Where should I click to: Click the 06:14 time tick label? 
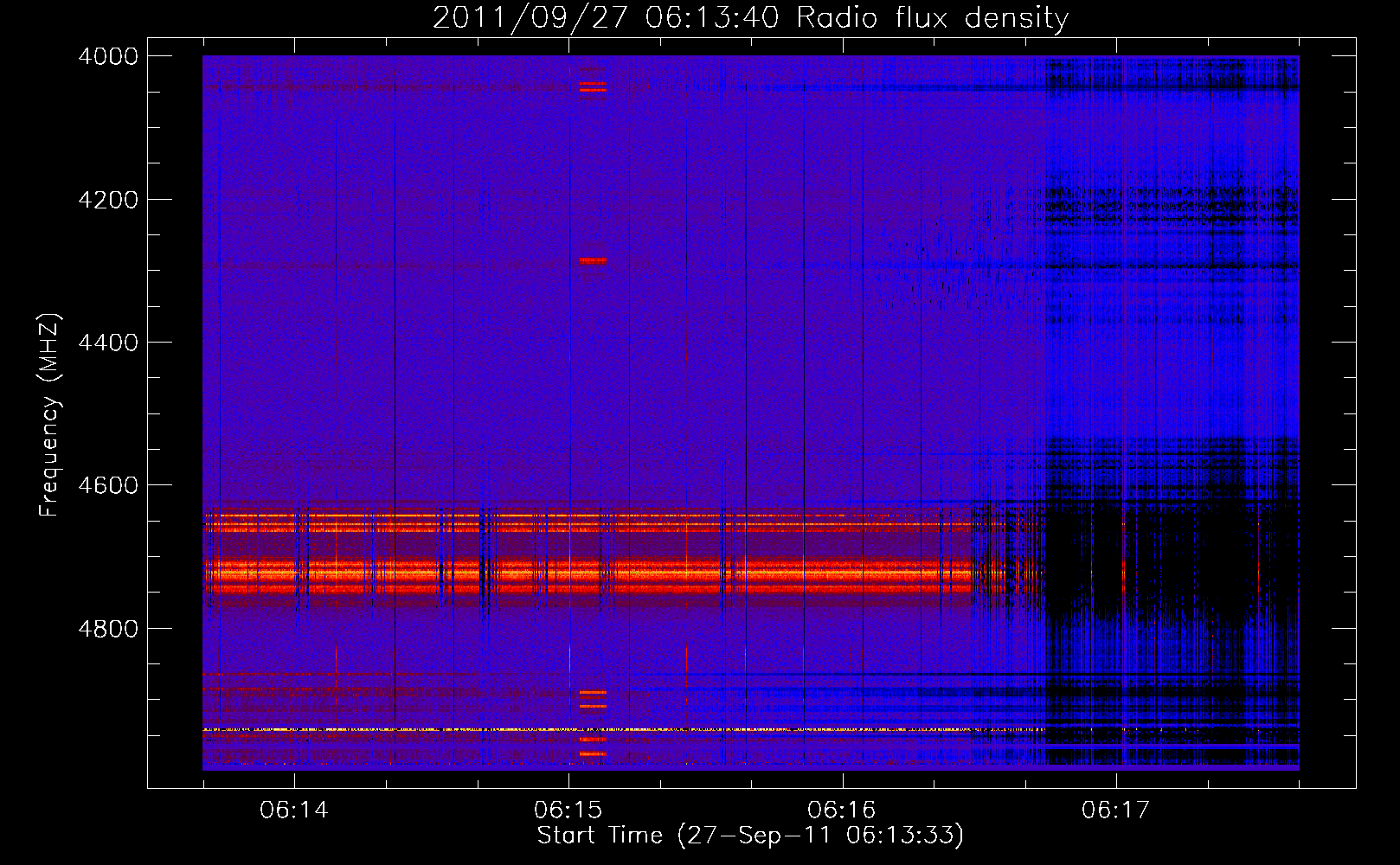coord(294,810)
